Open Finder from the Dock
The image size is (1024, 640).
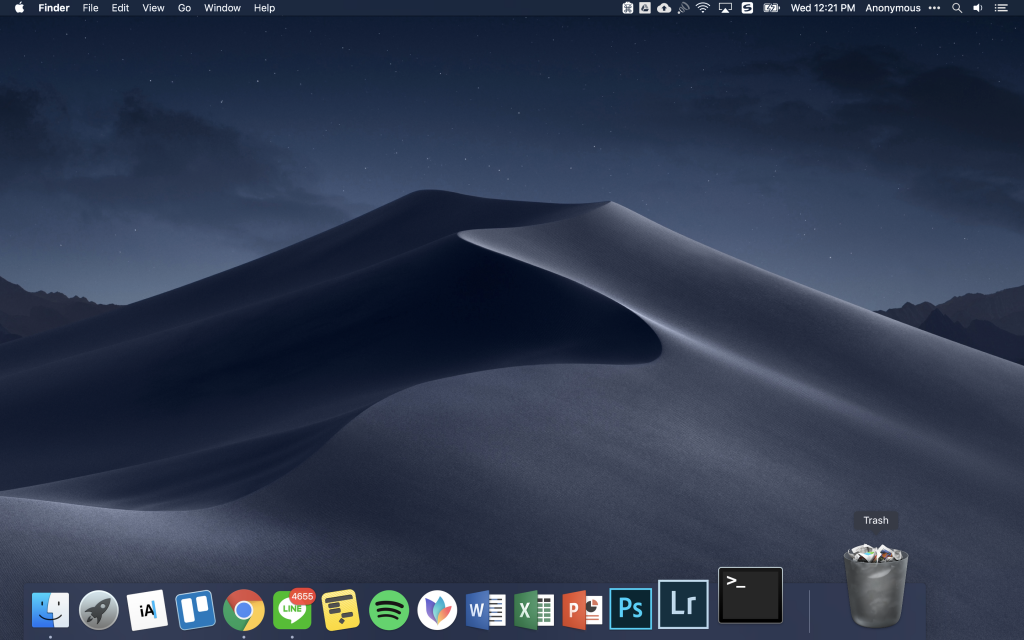point(50,610)
